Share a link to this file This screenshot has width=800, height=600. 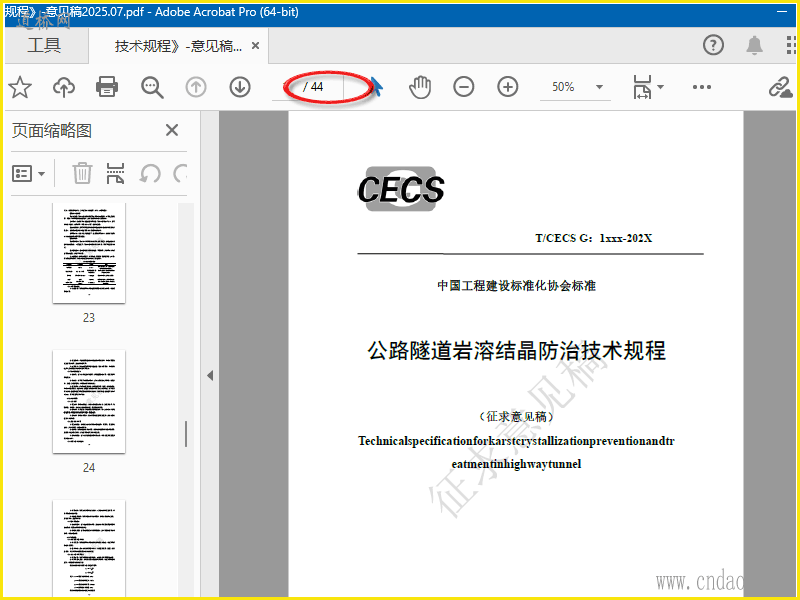pos(781,87)
